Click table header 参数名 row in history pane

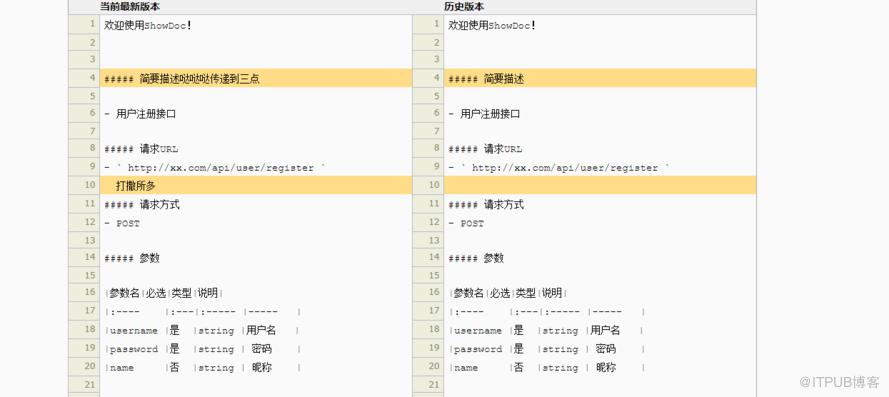pyautogui.click(x=508, y=293)
